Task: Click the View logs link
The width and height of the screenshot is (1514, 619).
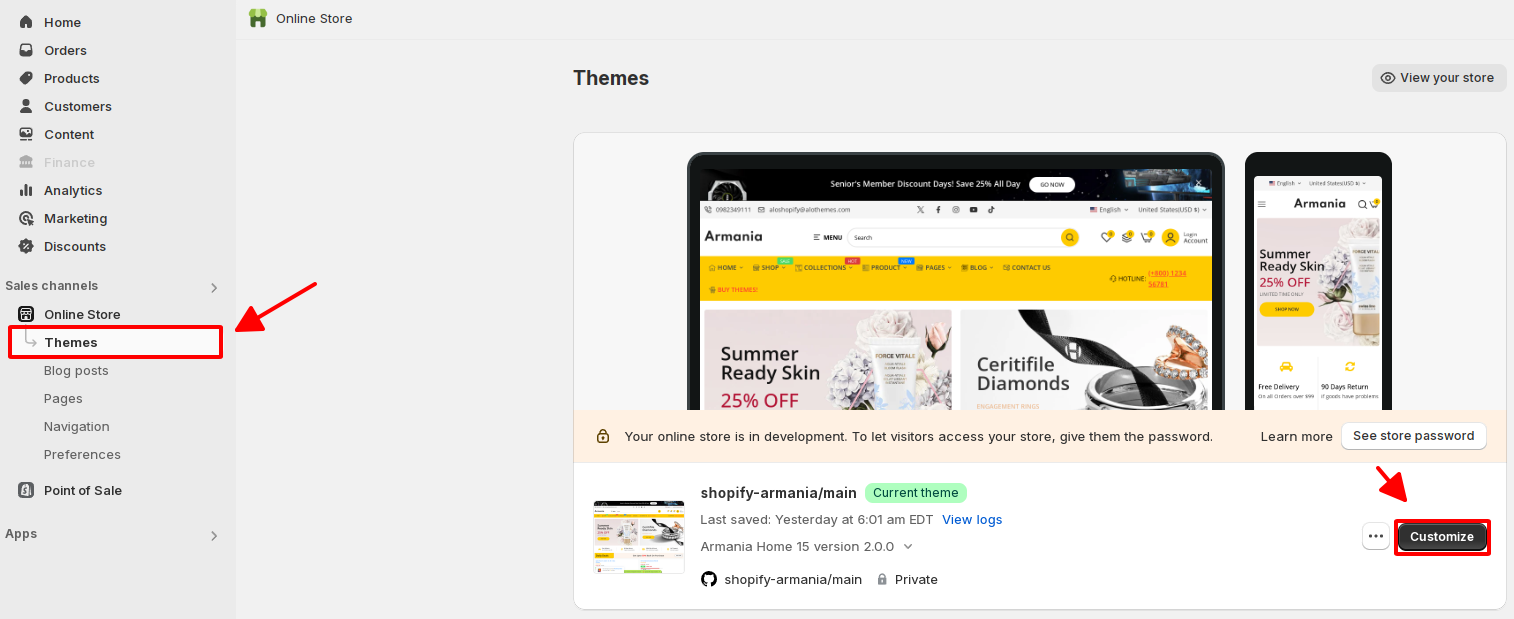Action: 972,519
